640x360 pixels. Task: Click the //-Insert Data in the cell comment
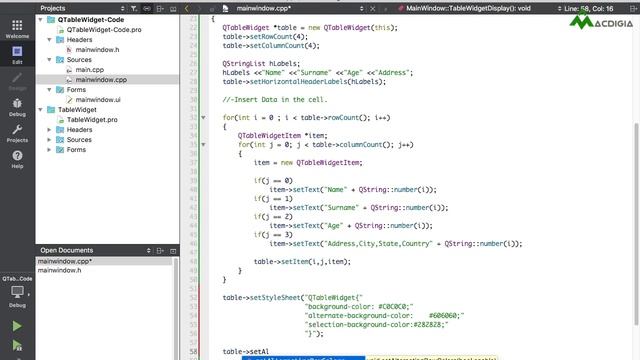(275, 100)
